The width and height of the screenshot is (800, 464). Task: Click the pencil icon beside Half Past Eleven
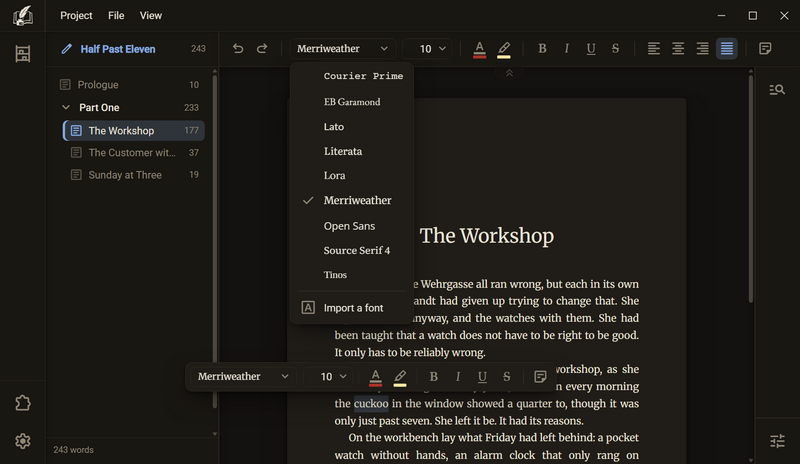point(66,49)
